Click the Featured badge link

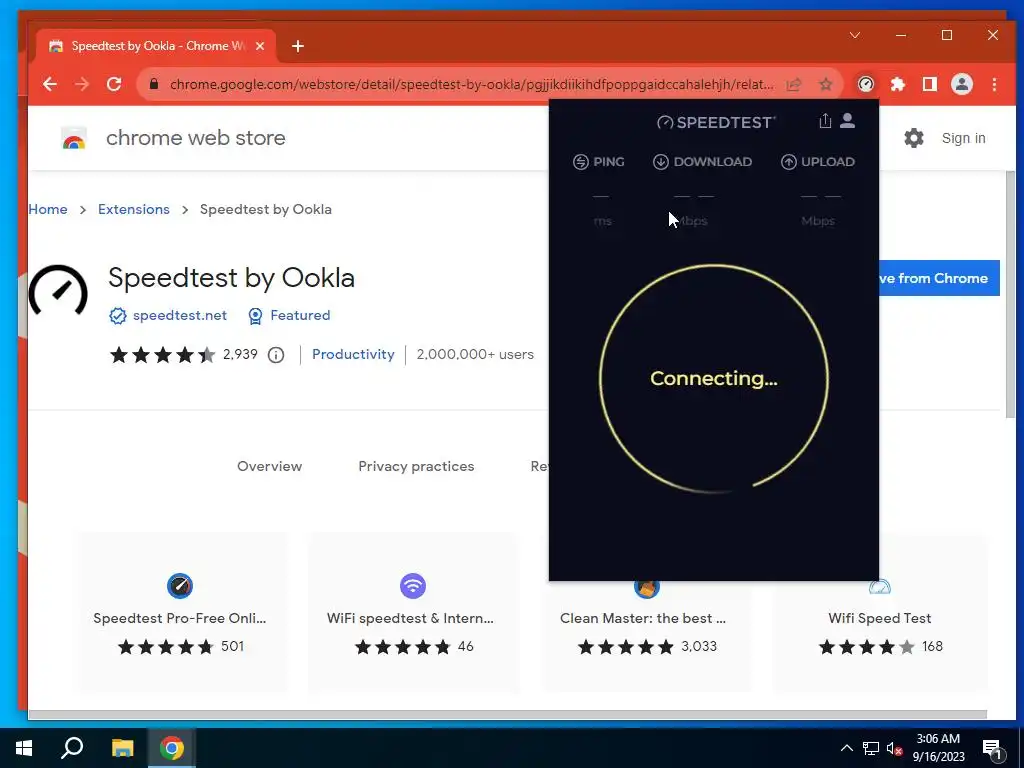click(x=289, y=315)
